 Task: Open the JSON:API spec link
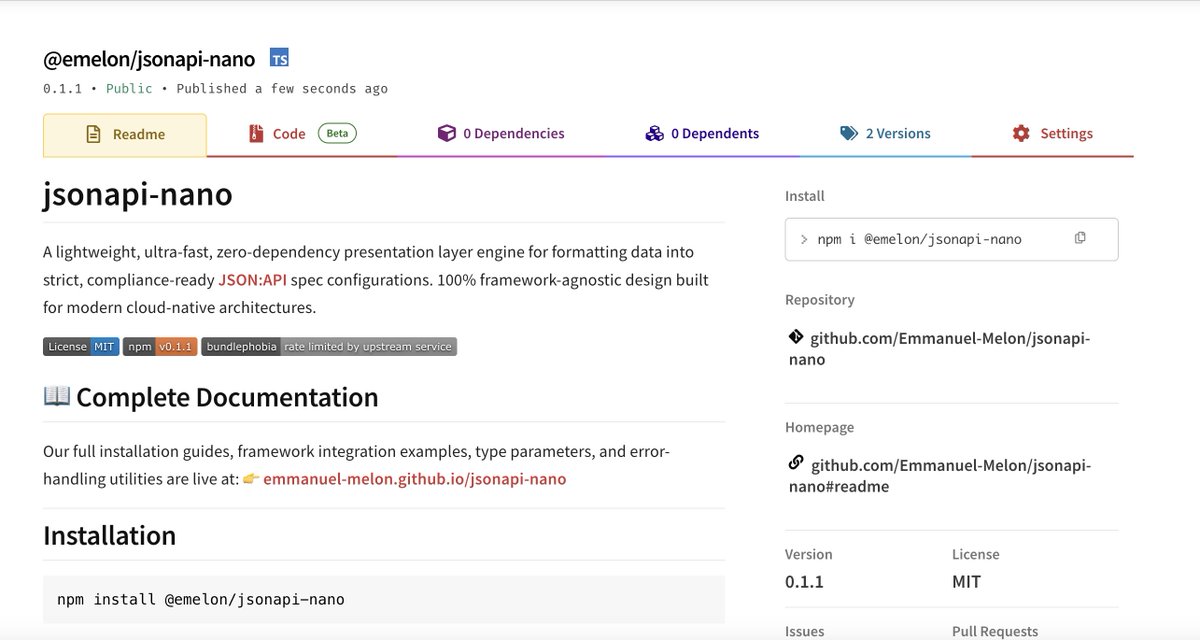[x=252, y=280]
